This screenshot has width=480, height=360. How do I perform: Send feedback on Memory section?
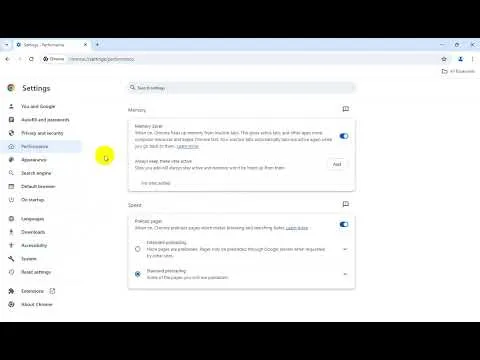pos(346,109)
